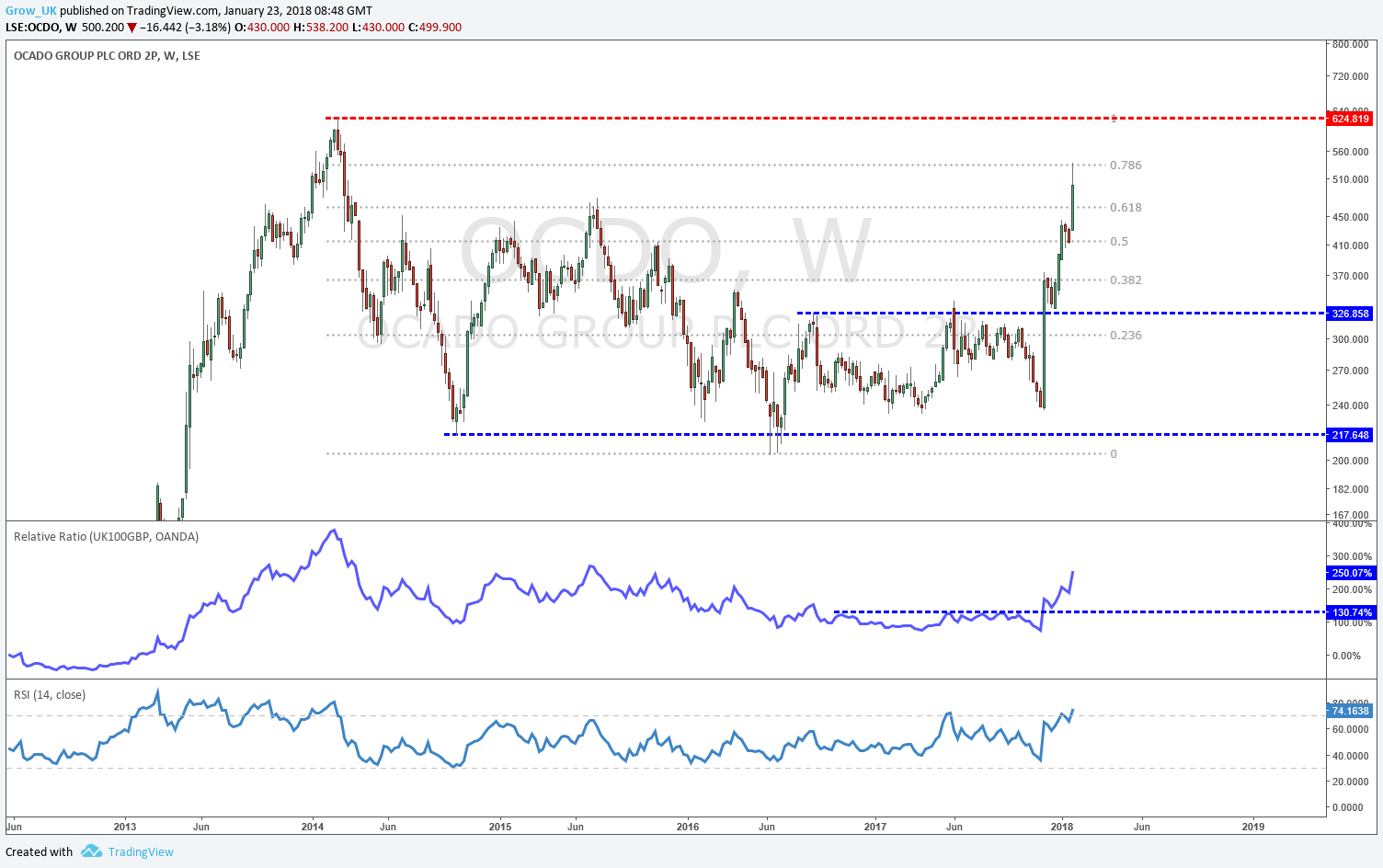Click the 300.000 price axis tick
1383x868 pixels.
tap(1351, 340)
